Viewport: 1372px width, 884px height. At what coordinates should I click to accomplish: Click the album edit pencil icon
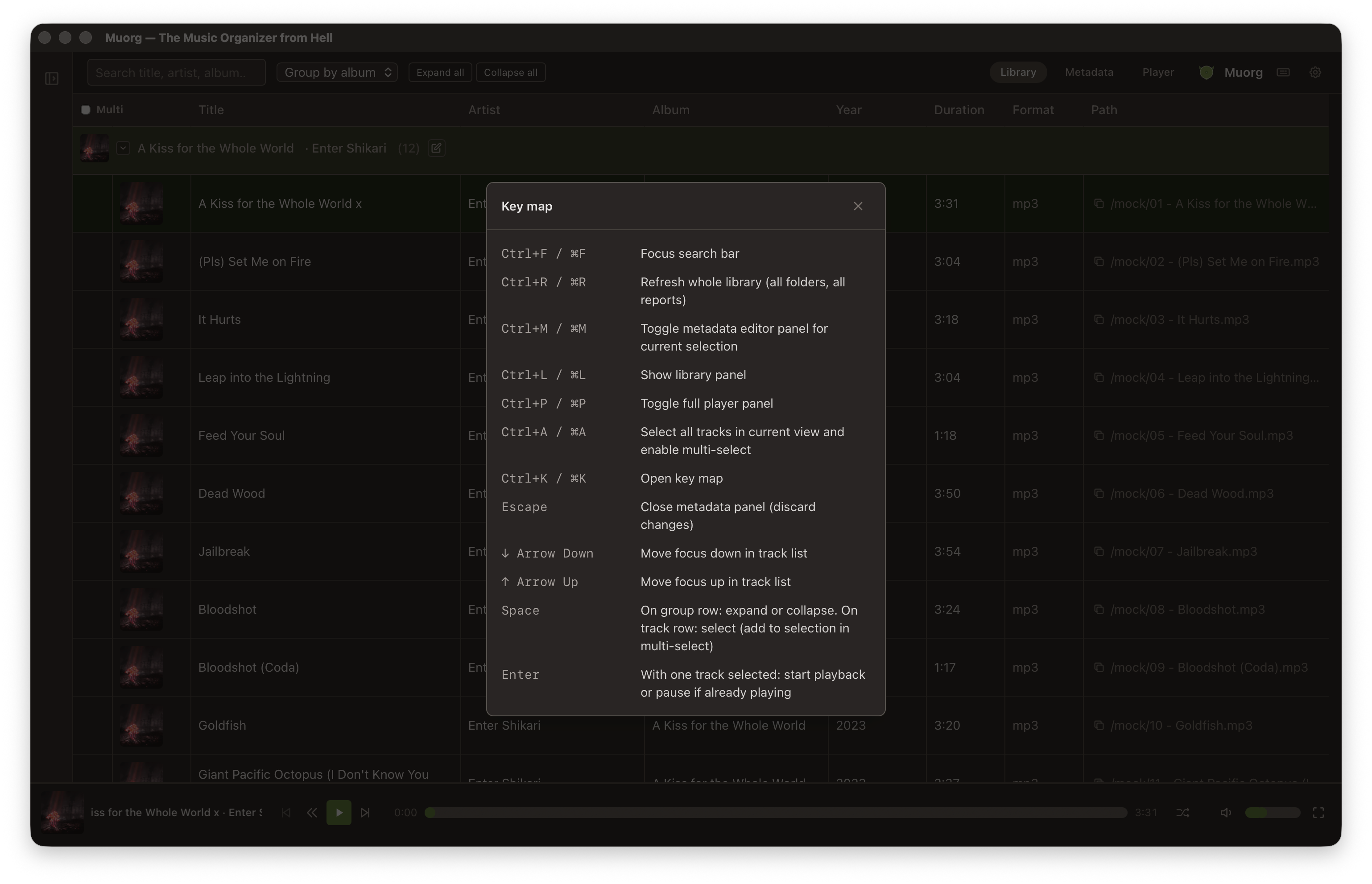[436, 148]
